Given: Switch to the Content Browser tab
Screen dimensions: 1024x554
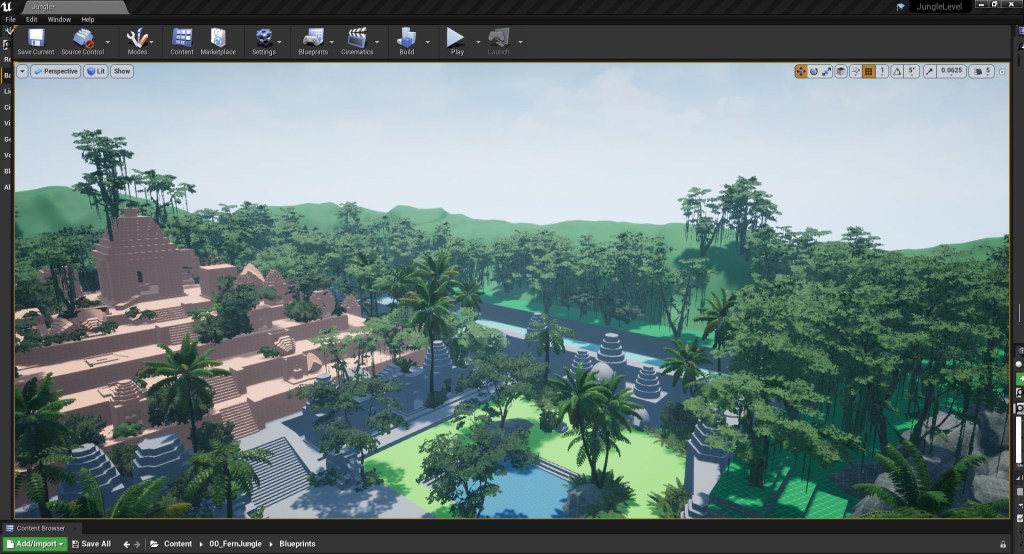Looking at the screenshot, I should (x=41, y=528).
